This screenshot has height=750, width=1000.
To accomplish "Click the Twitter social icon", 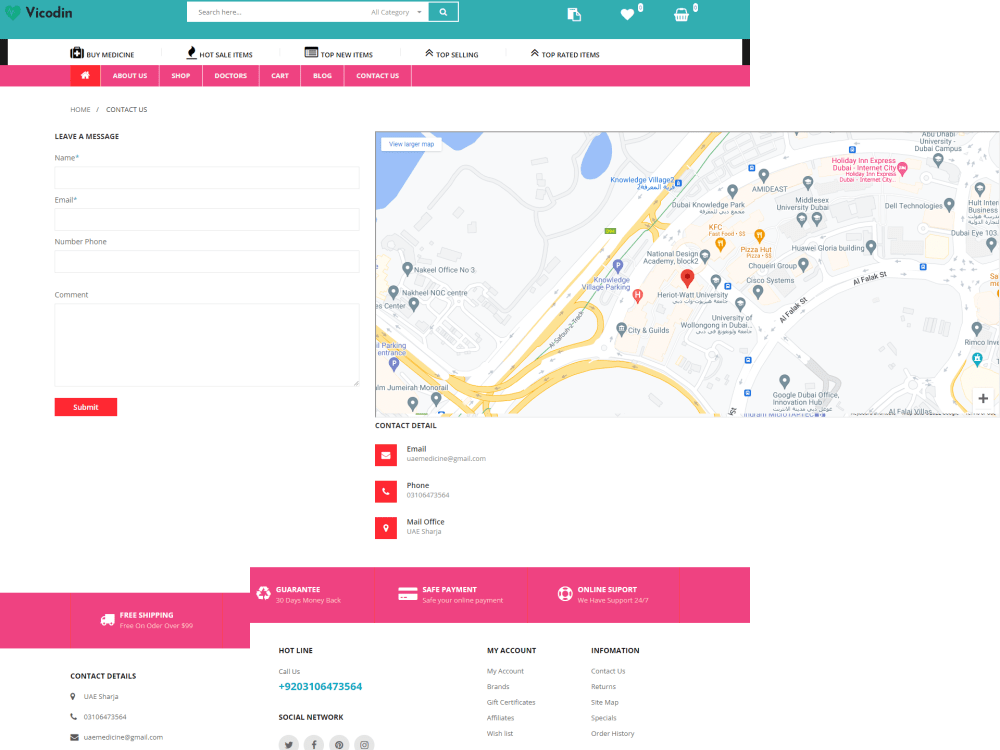I will point(289,744).
